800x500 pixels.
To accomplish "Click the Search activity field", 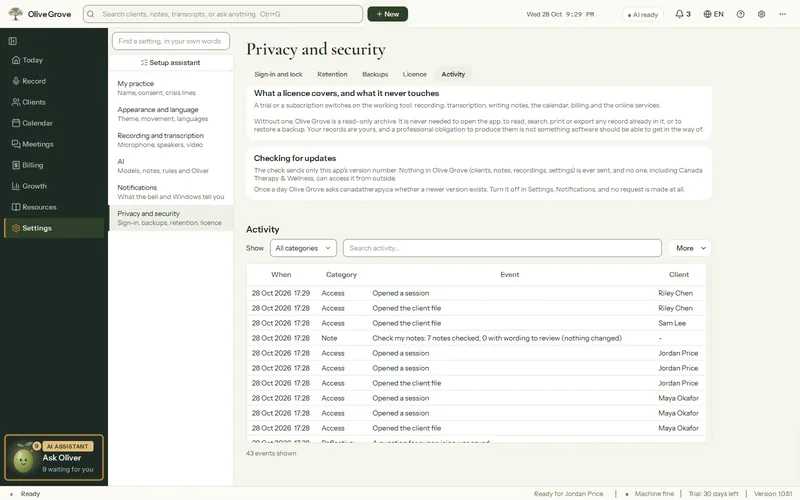I will click(503, 248).
